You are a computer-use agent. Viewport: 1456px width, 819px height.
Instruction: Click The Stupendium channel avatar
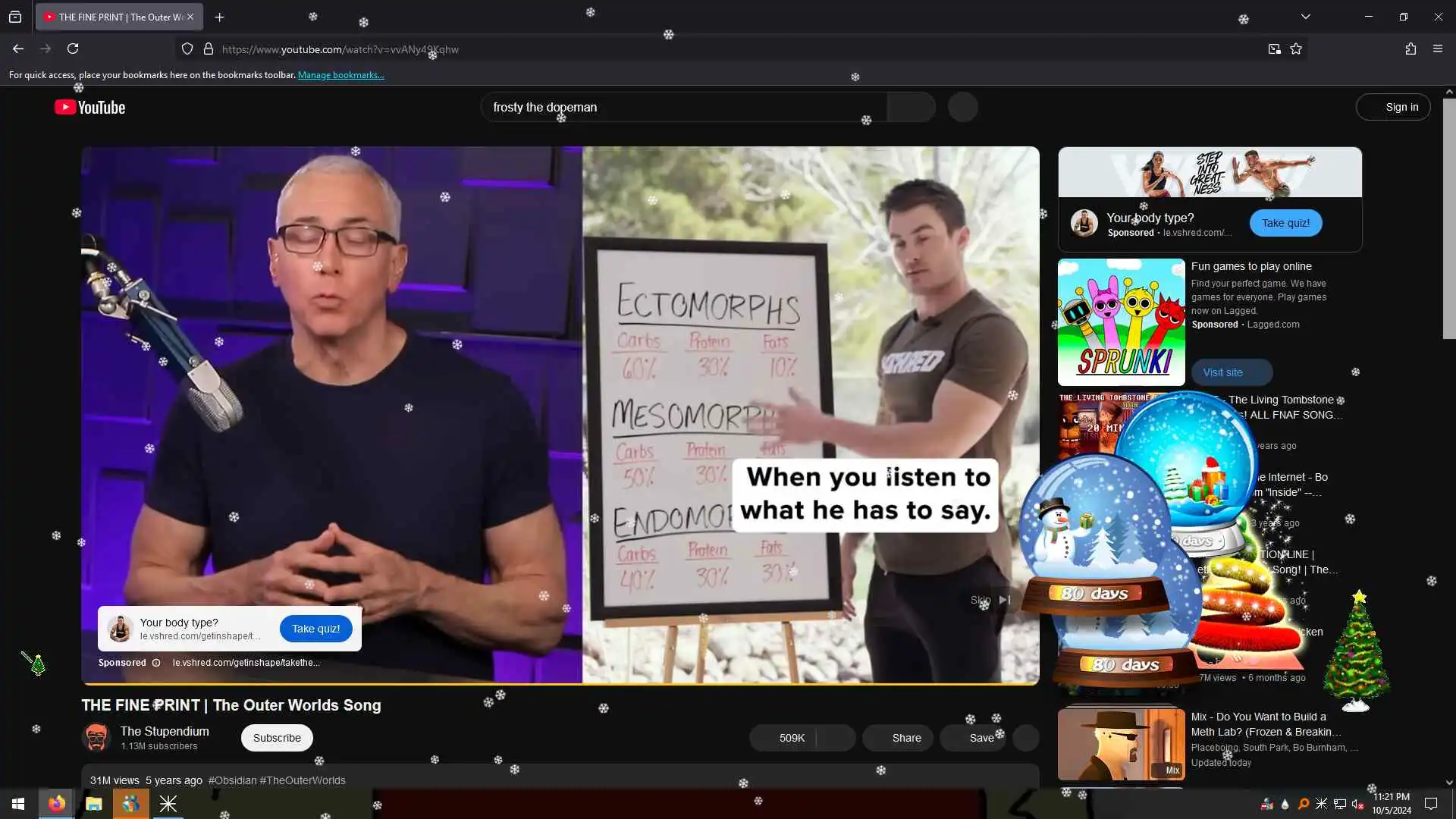(x=96, y=737)
